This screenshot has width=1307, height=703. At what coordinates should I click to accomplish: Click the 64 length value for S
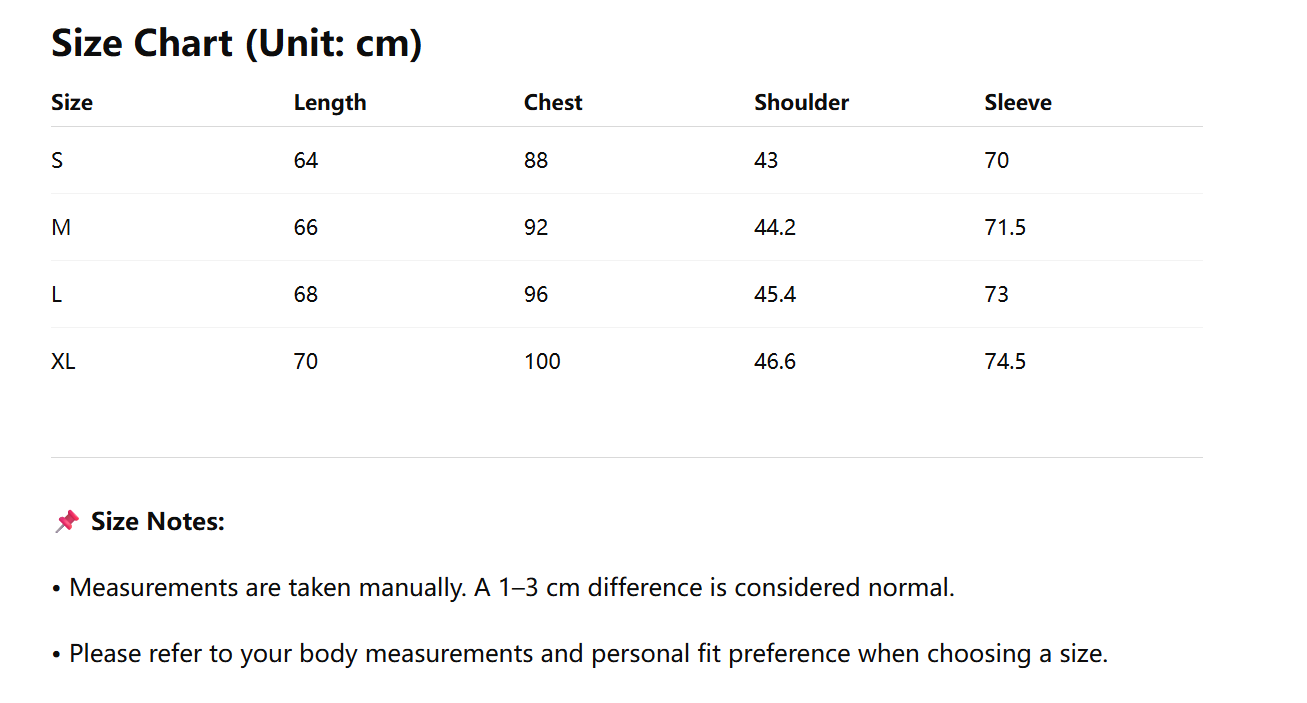click(x=306, y=160)
